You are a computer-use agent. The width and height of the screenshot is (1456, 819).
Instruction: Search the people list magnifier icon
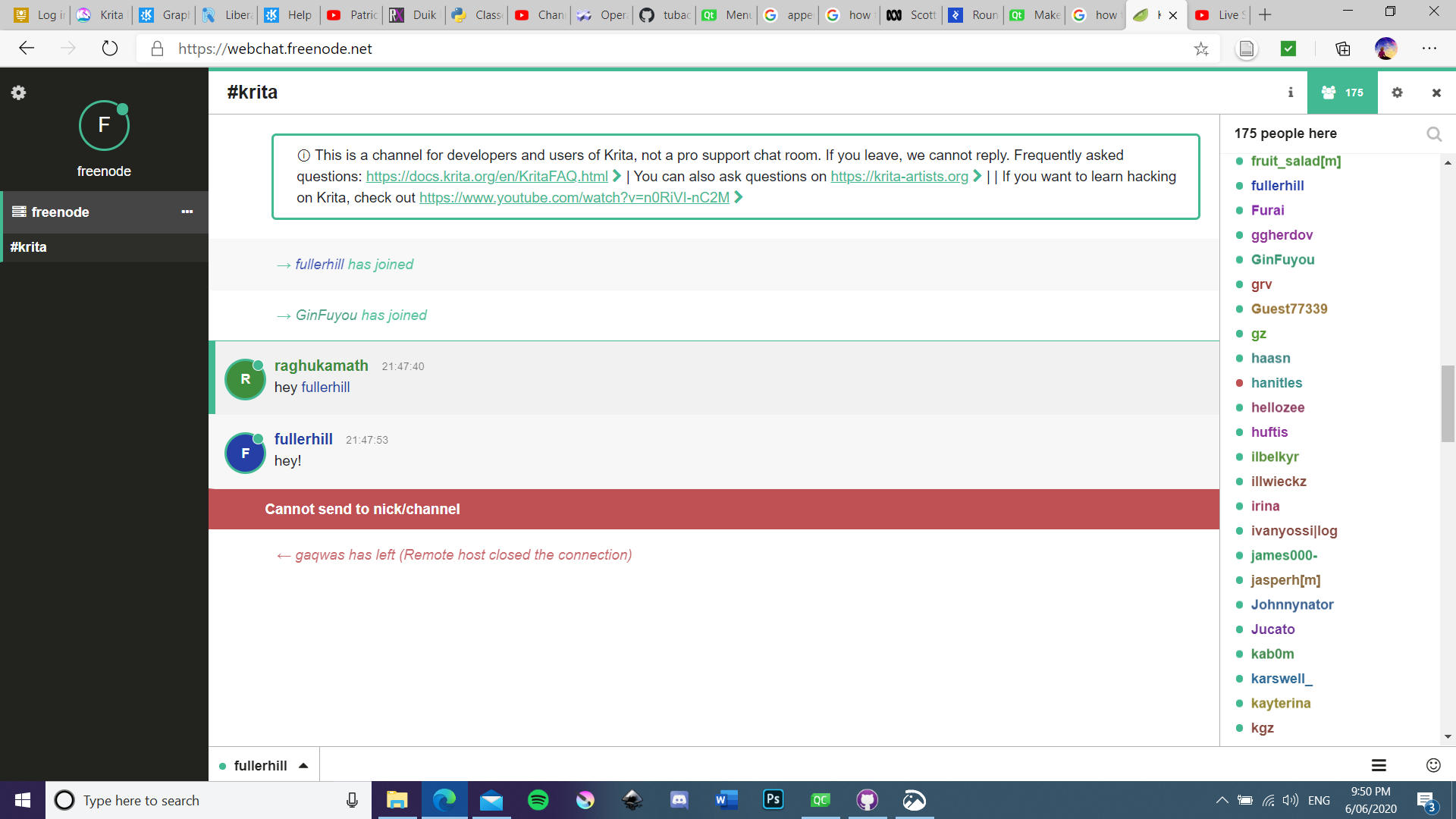(1433, 134)
